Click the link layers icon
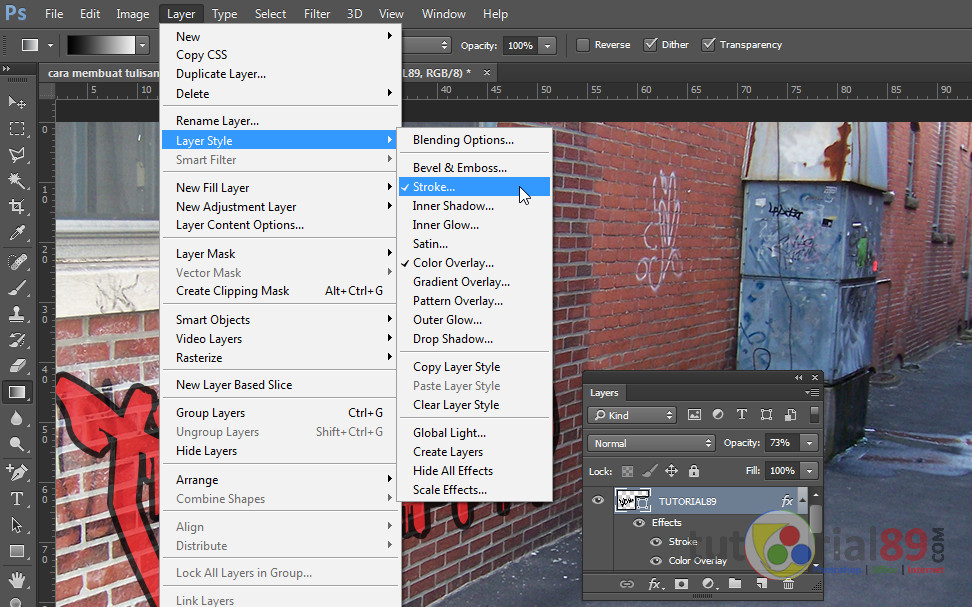The width and height of the screenshot is (972, 607). (627, 584)
